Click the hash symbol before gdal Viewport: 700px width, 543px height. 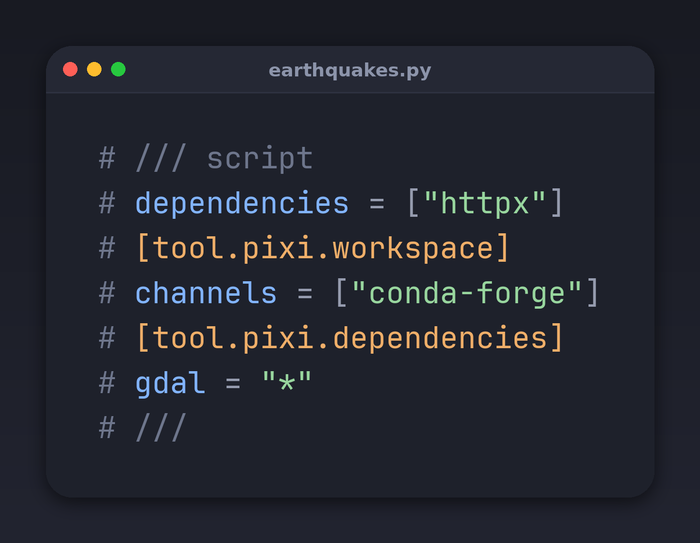pos(107,383)
